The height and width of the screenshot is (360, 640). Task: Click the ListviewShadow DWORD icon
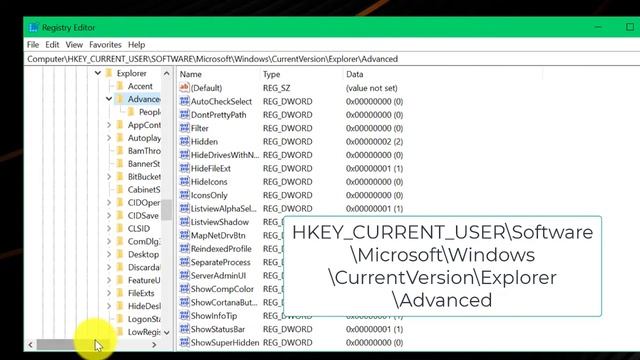pyautogui.click(x=184, y=222)
